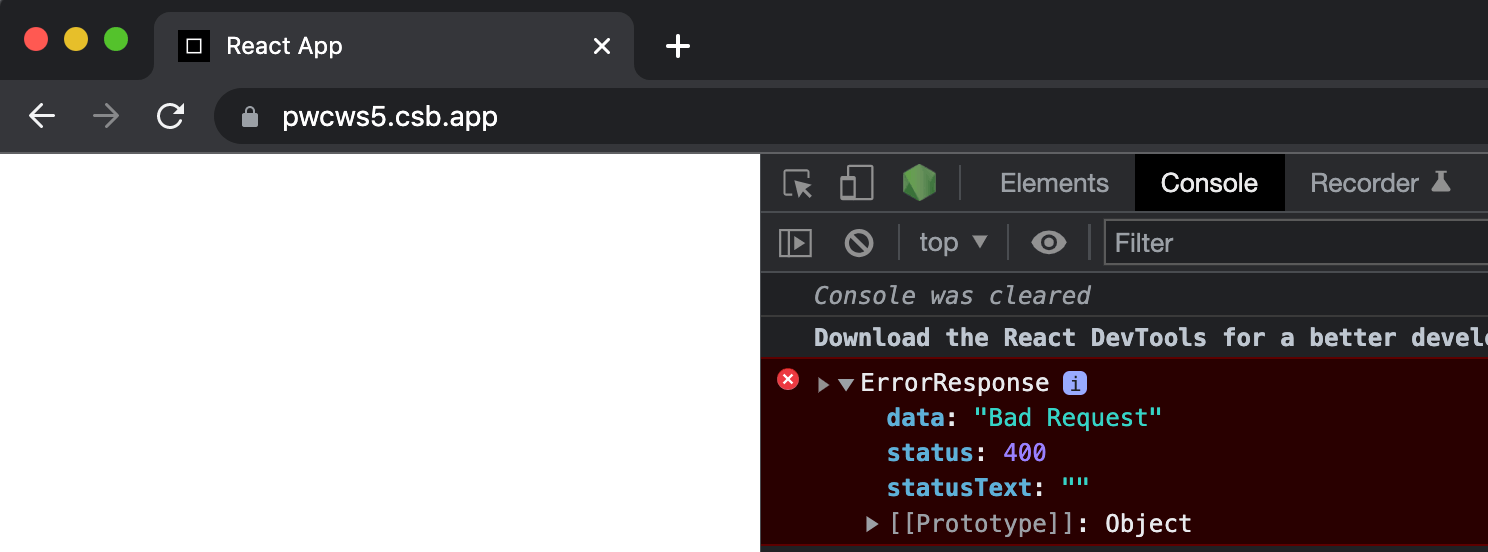Click the React App tab favicon

[x=194, y=46]
